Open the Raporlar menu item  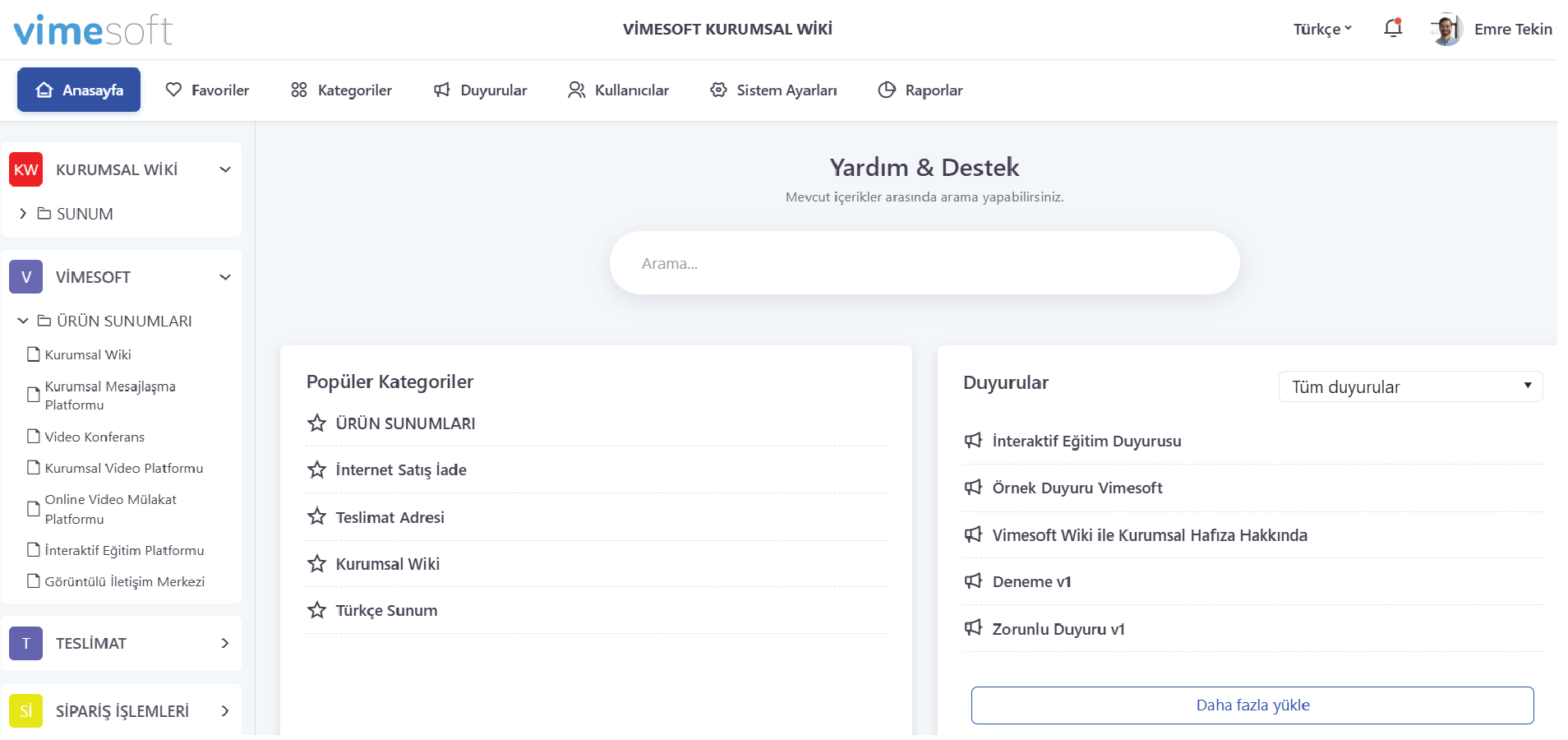pos(920,90)
